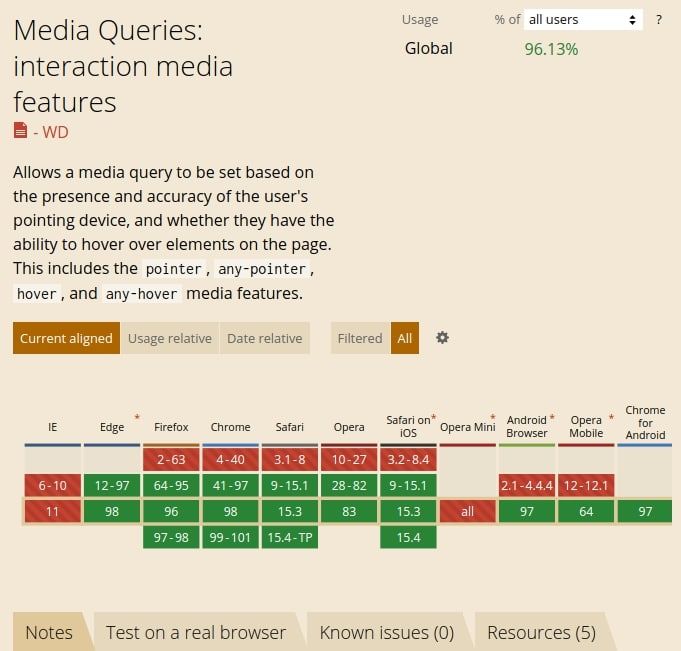
Task: Click the Safari on iOS 9-15.1 cell
Action: (x=408, y=485)
